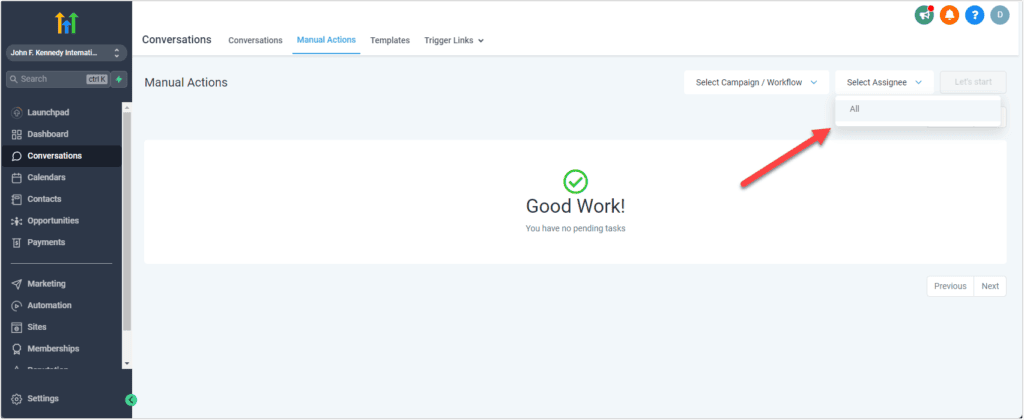This screenshot has width=1024, height=420.
Task: Click the Dashboard grid icon
Action: point(17,134)
